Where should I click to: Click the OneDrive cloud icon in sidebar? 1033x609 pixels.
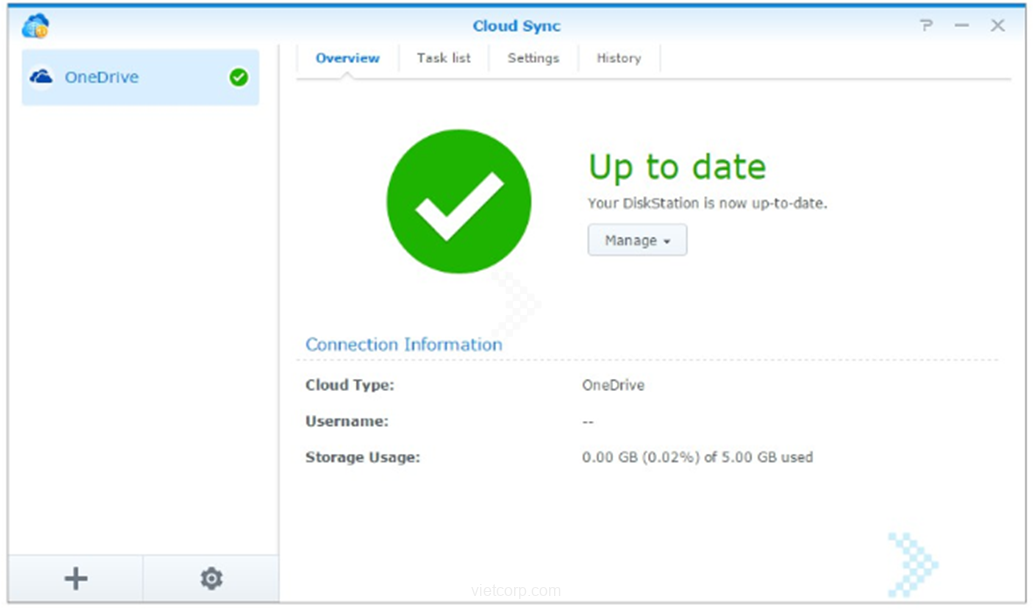pos(41,77)
